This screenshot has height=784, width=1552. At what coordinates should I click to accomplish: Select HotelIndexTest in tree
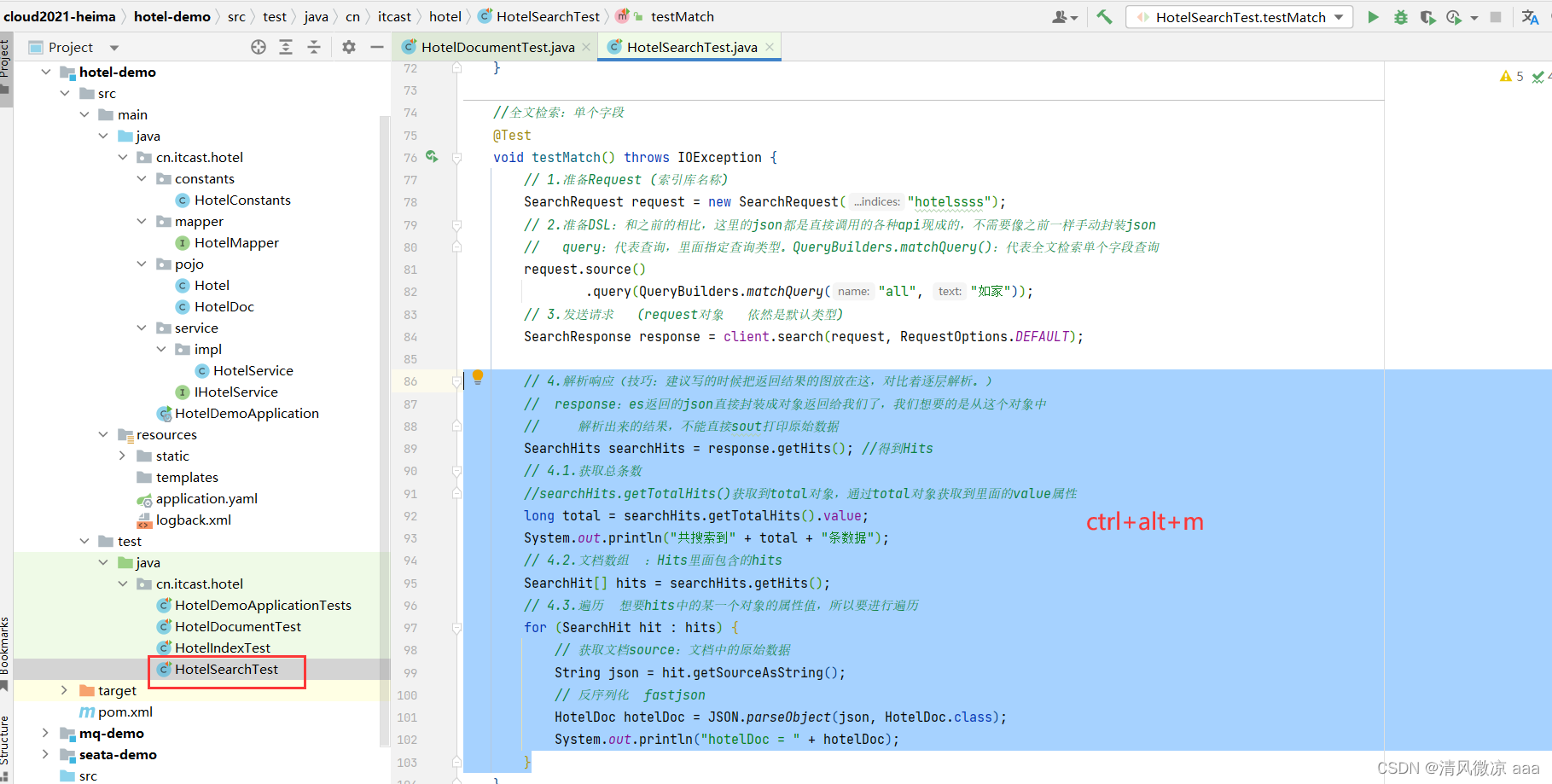[x=214, y=648]
